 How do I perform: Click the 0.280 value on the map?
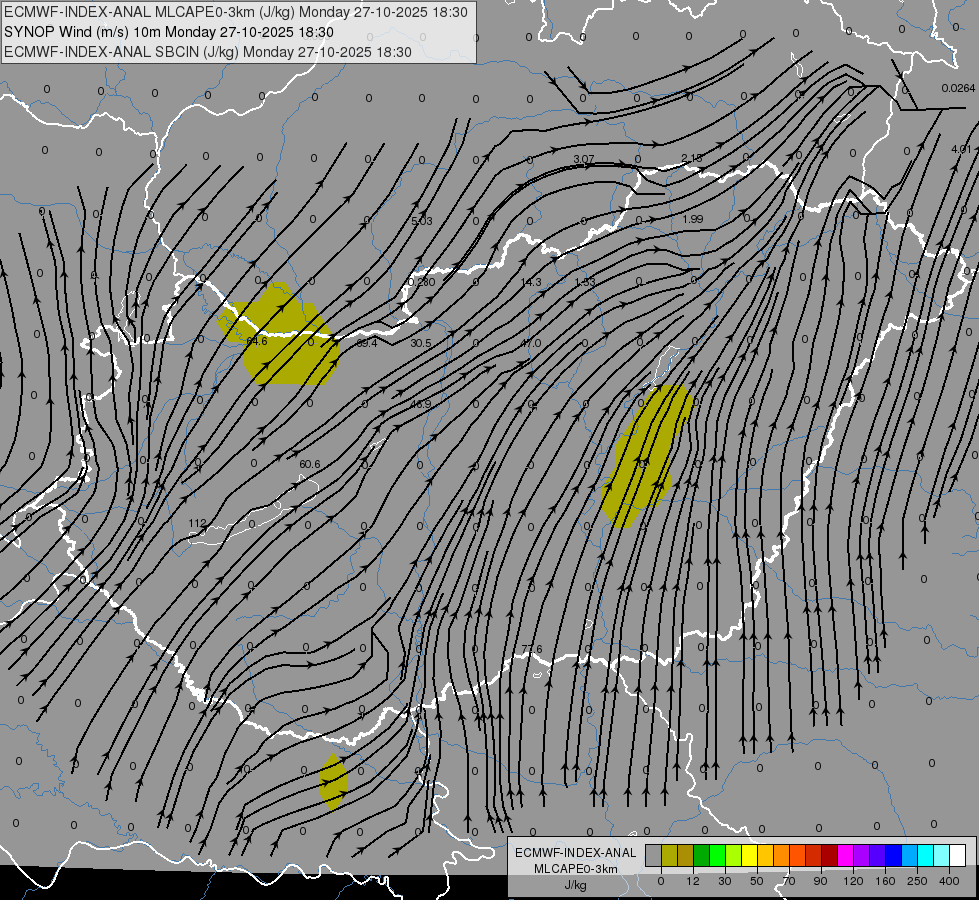(421, 282)
